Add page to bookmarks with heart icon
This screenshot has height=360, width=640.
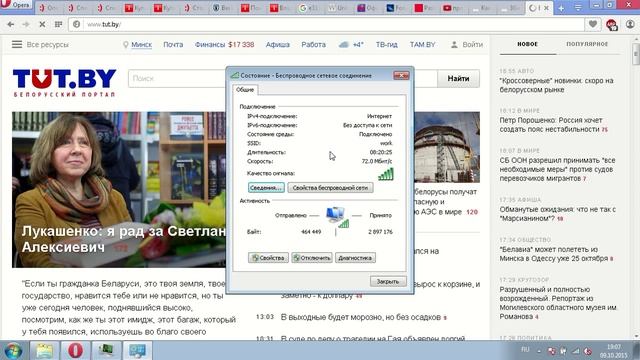tap(593, 24)
